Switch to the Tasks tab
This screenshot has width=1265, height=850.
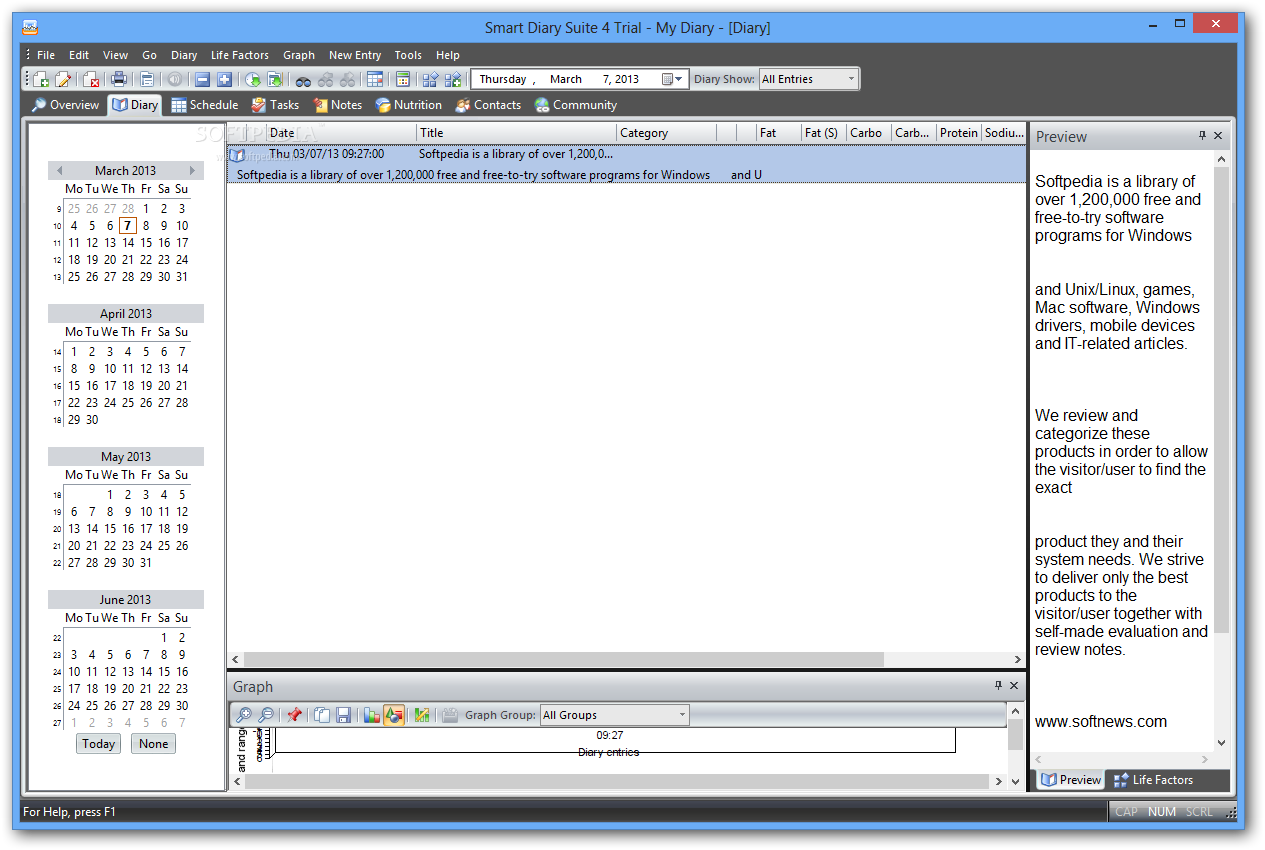[x=275, y=105]
